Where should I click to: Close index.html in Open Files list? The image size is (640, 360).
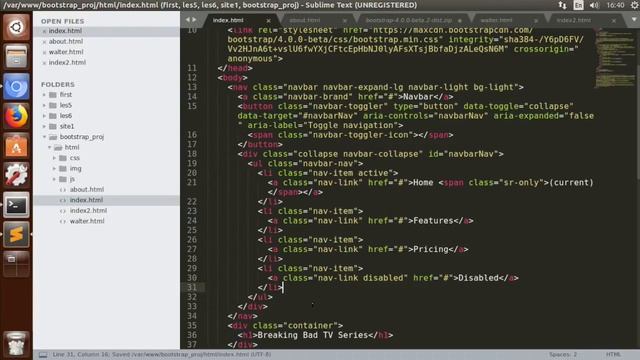coord(44,31)
